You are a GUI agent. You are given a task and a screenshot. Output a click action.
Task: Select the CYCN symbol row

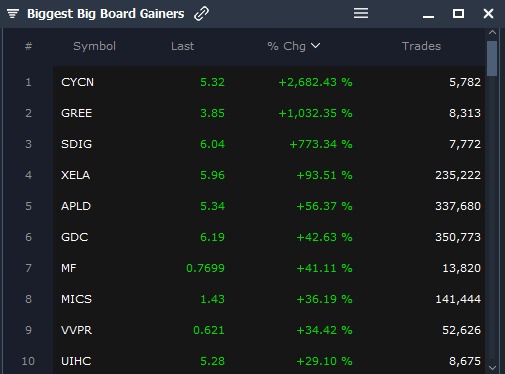tap(269, 82)
